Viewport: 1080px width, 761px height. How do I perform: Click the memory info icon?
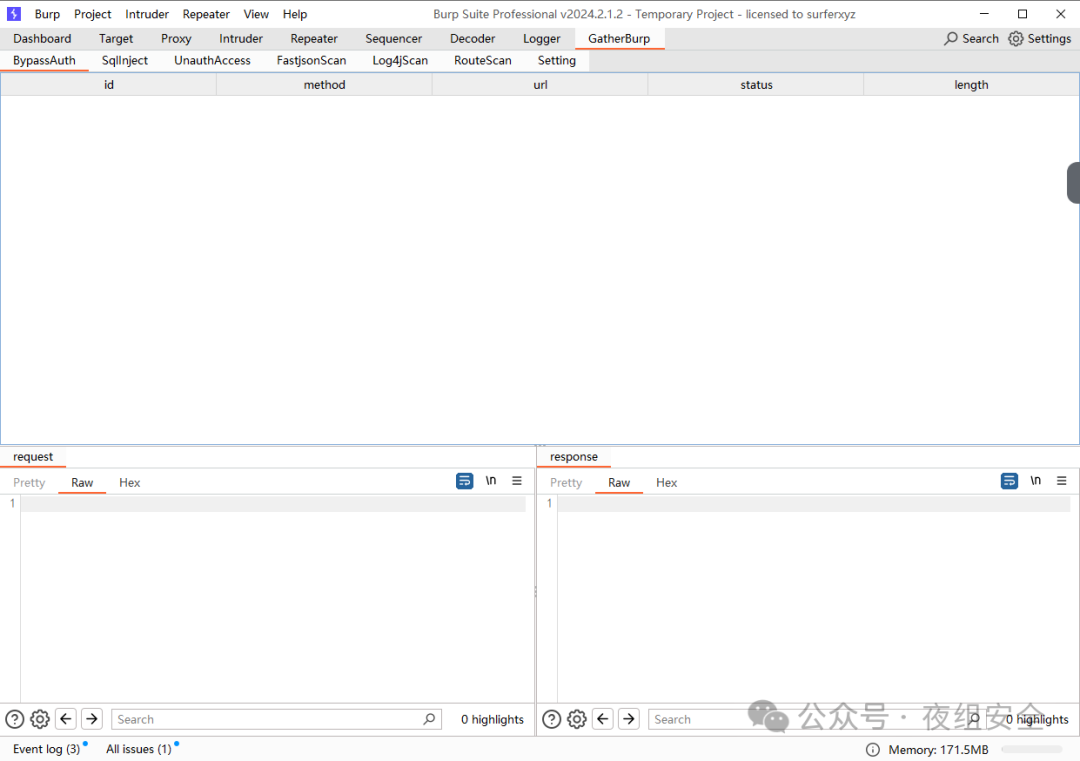coord(872,750)
